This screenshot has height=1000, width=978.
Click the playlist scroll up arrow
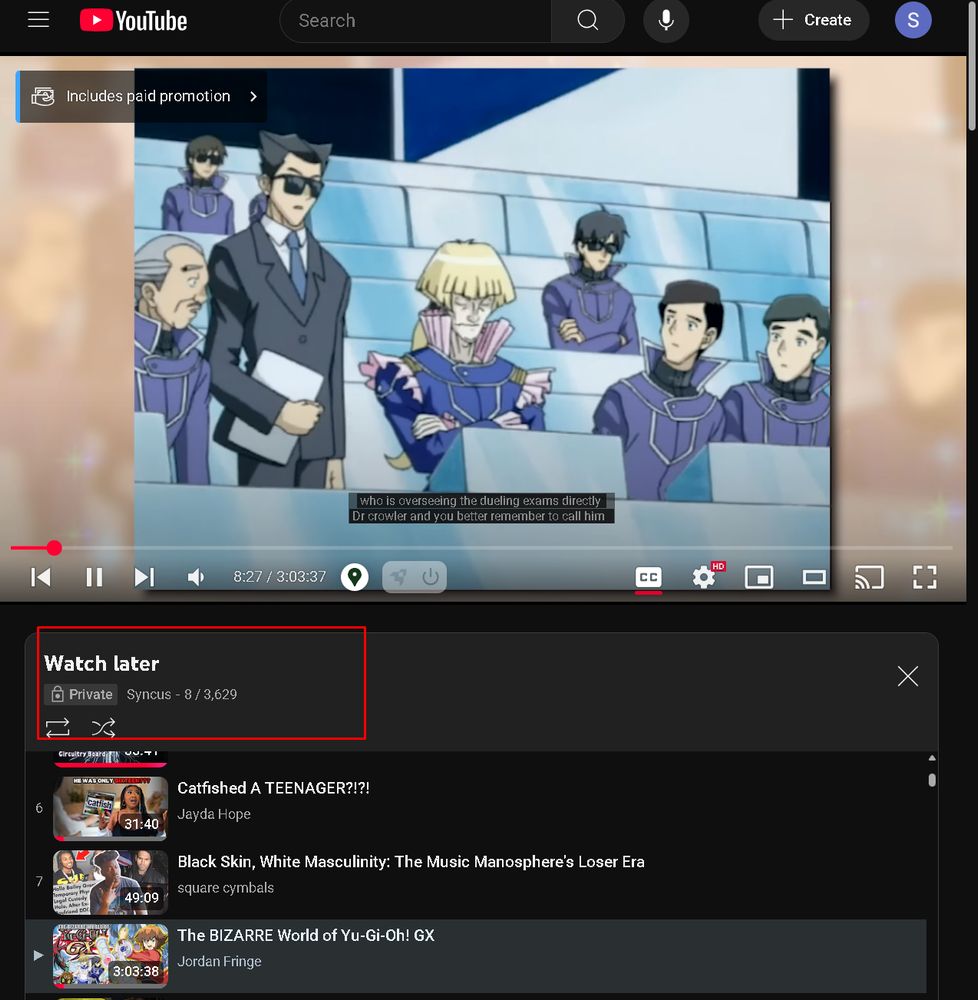coord(931,758)
